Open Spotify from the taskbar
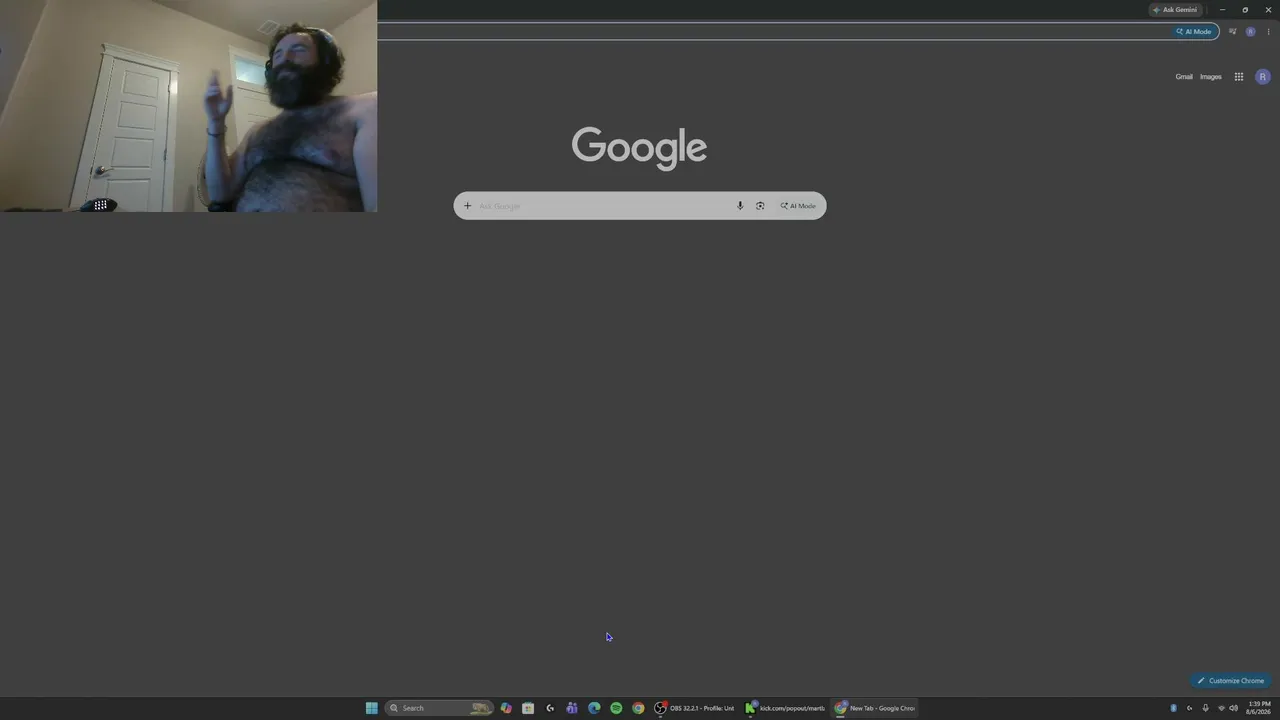This screenshot has height=720, width=1280. (616, 708)
